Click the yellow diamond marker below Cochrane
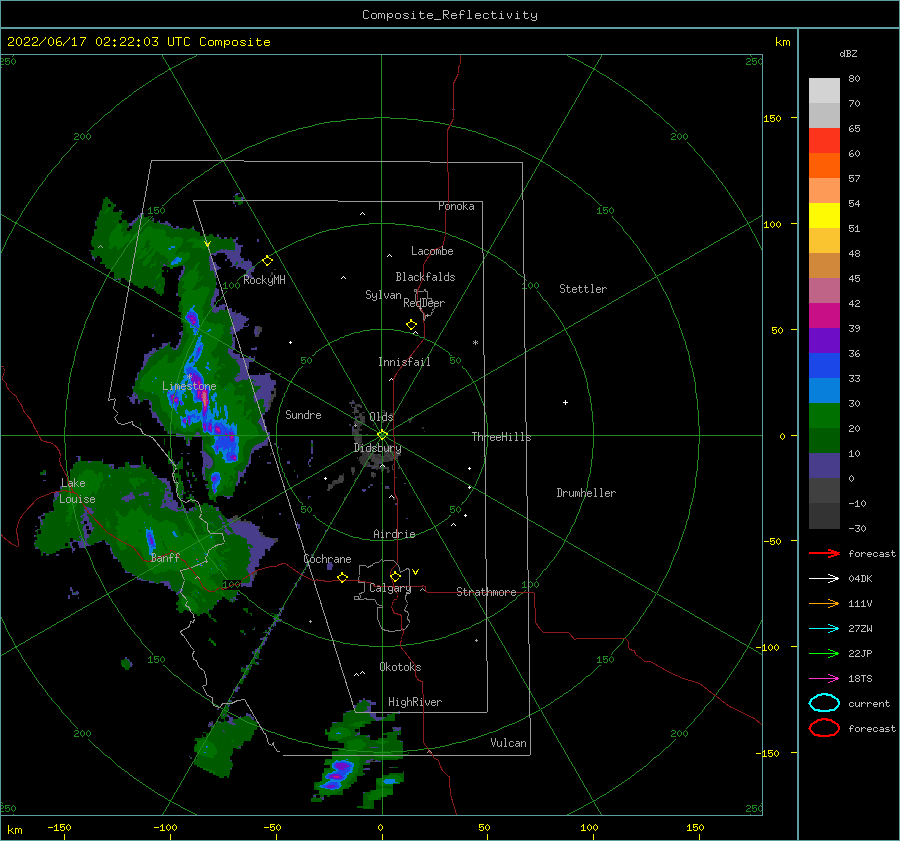This screenshot has width=900, height=841. [342, 577]
